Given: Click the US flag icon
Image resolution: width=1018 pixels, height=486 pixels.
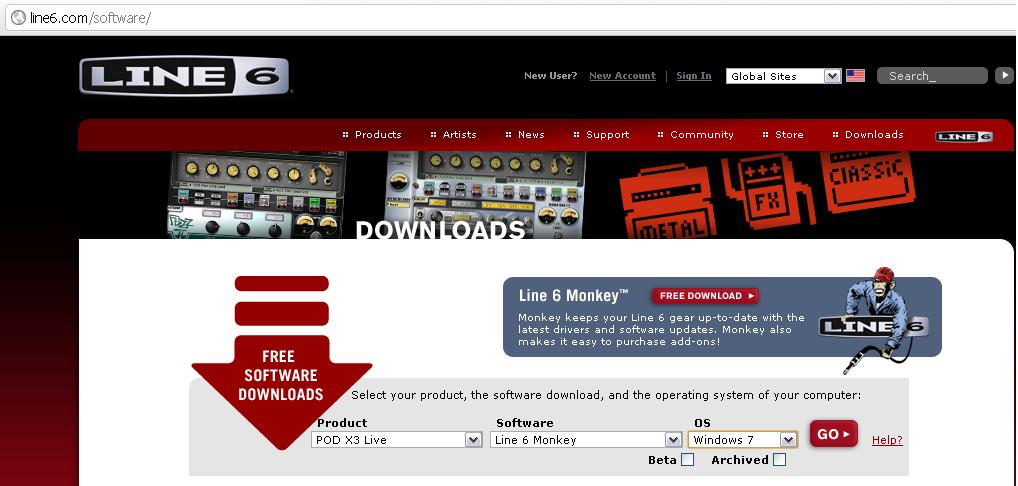Looking at the screenshot, I should tap(855, 76).
